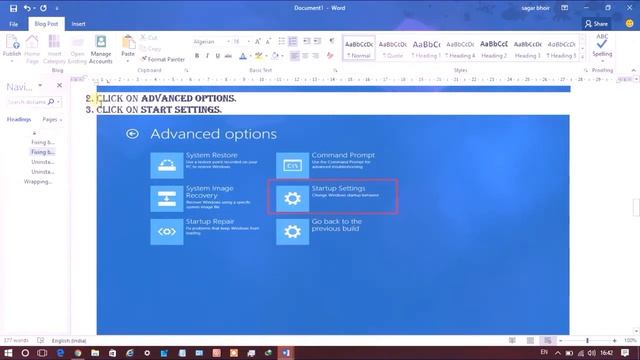This screenshot has width=640, height=360.
Task: Apply the Heading 1 style
Action: click(426, 48)
